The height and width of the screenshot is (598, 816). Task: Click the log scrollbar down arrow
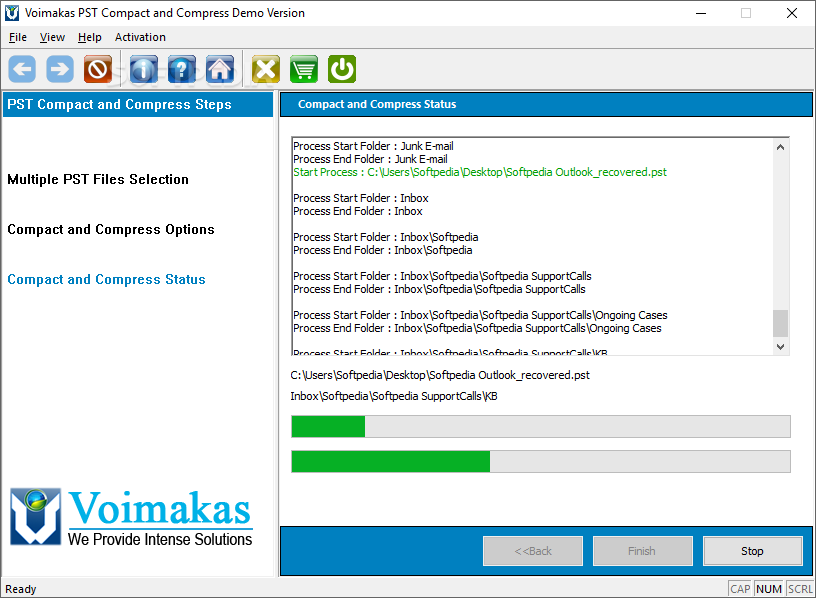780,347
